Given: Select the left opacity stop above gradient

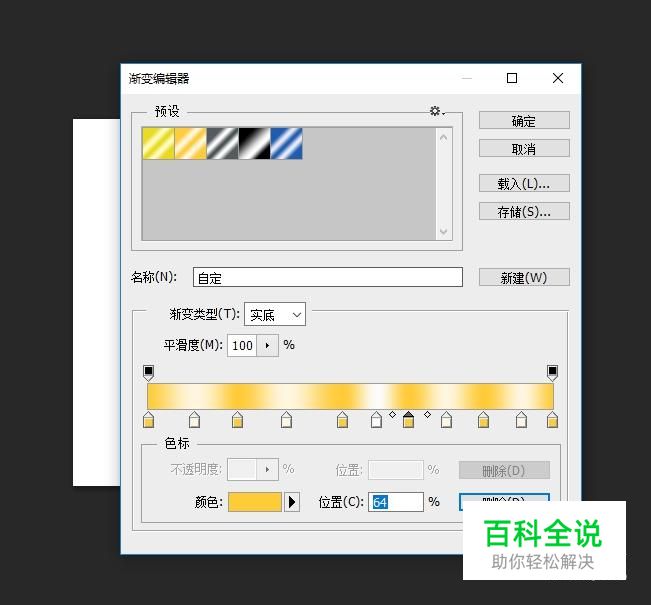Looking at the screenshot, I should 148,372.
